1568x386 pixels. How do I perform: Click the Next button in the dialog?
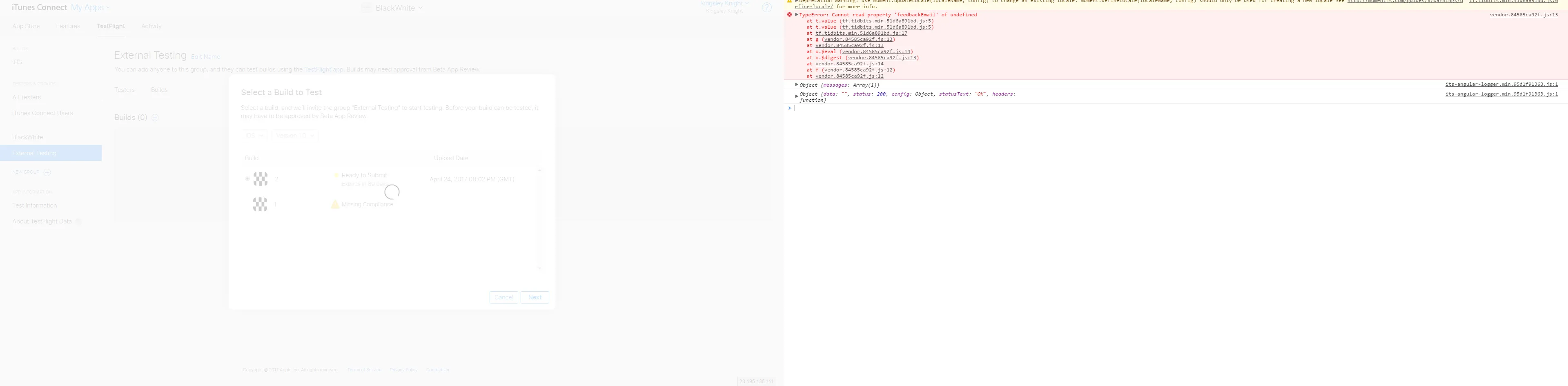(535, 297)
